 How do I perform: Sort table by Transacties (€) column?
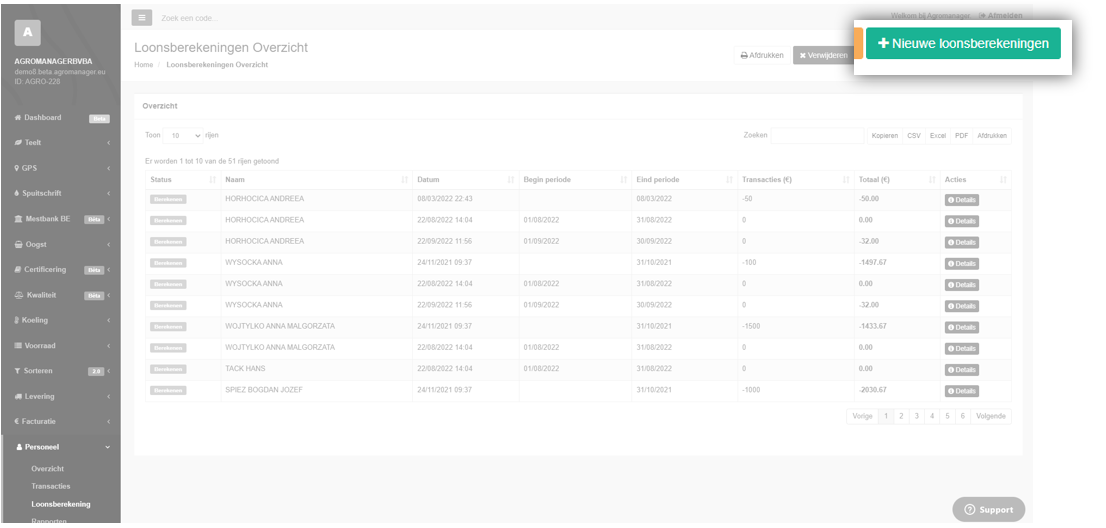tap(796, 180)
